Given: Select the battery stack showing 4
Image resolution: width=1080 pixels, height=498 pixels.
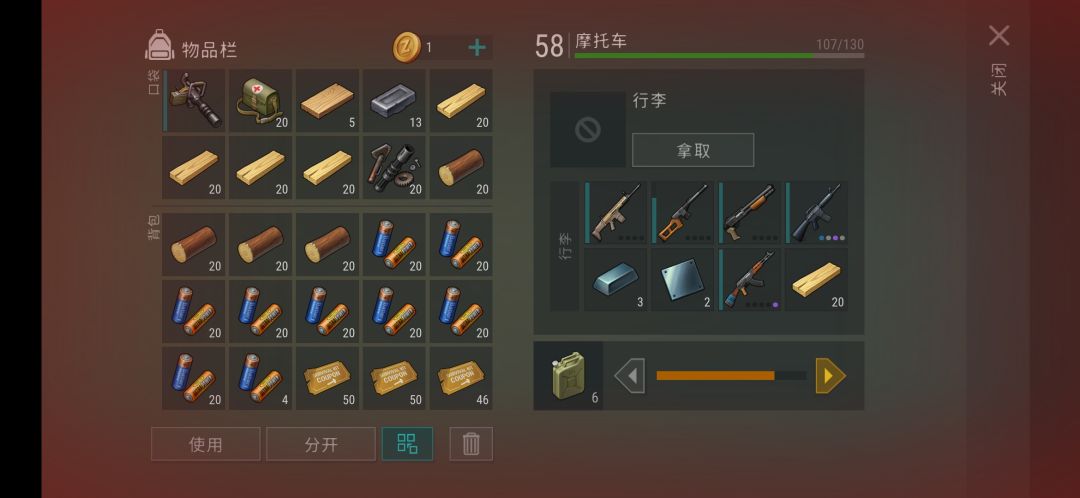Looking at the screenshot, I should click(x=260, y=378).
